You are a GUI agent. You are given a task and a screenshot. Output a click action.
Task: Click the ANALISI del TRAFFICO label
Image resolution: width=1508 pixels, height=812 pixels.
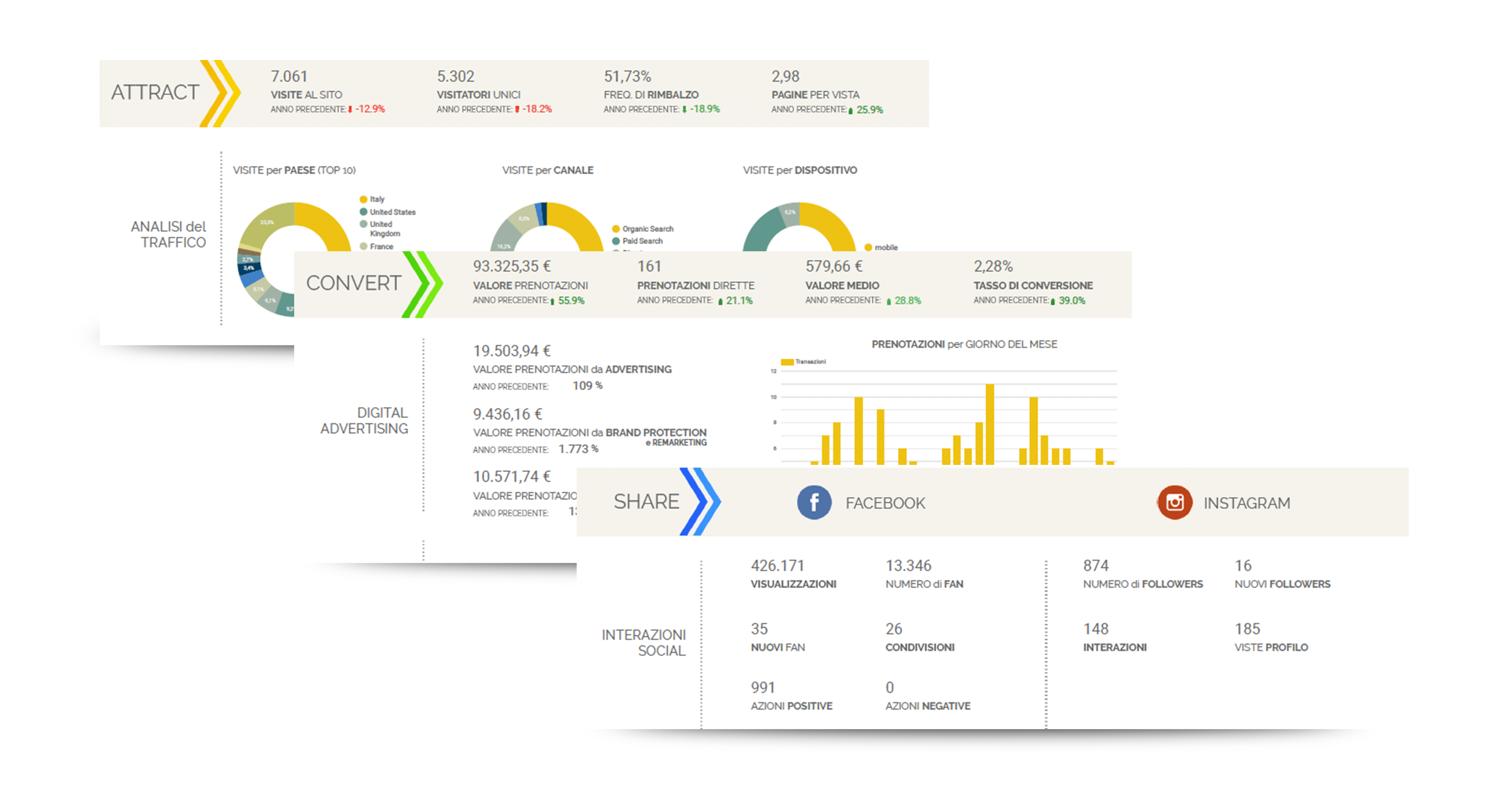tap(168, 234)
